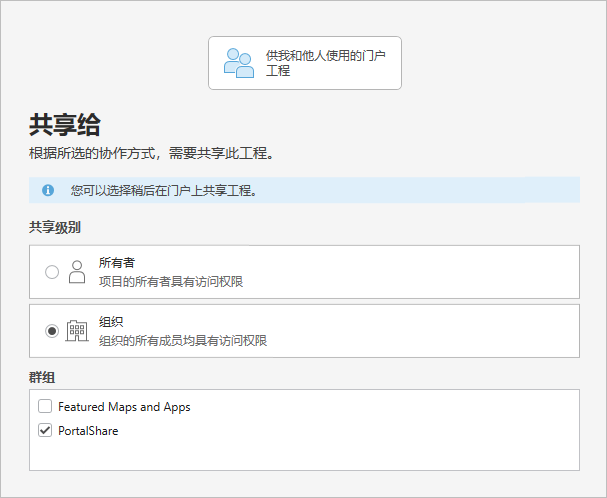
Task: Select the 所有者 radio button
Action: 52,272
